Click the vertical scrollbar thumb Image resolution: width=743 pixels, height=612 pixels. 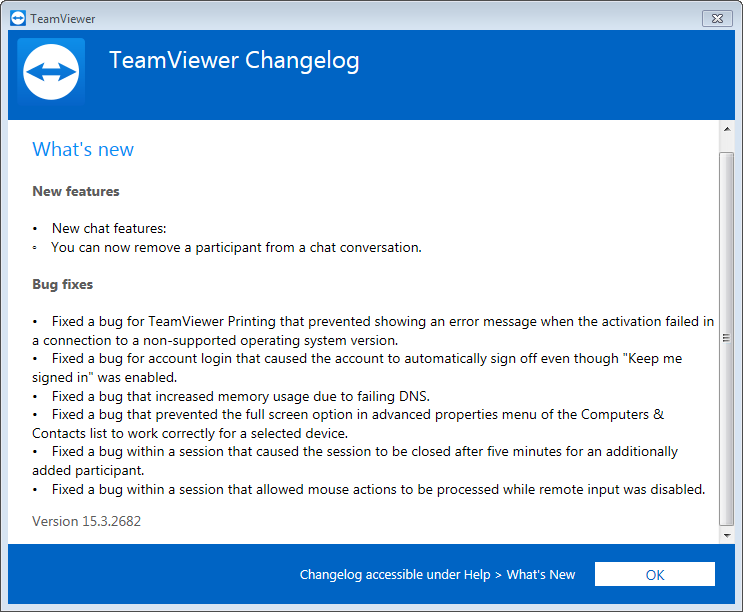point(727,339)
